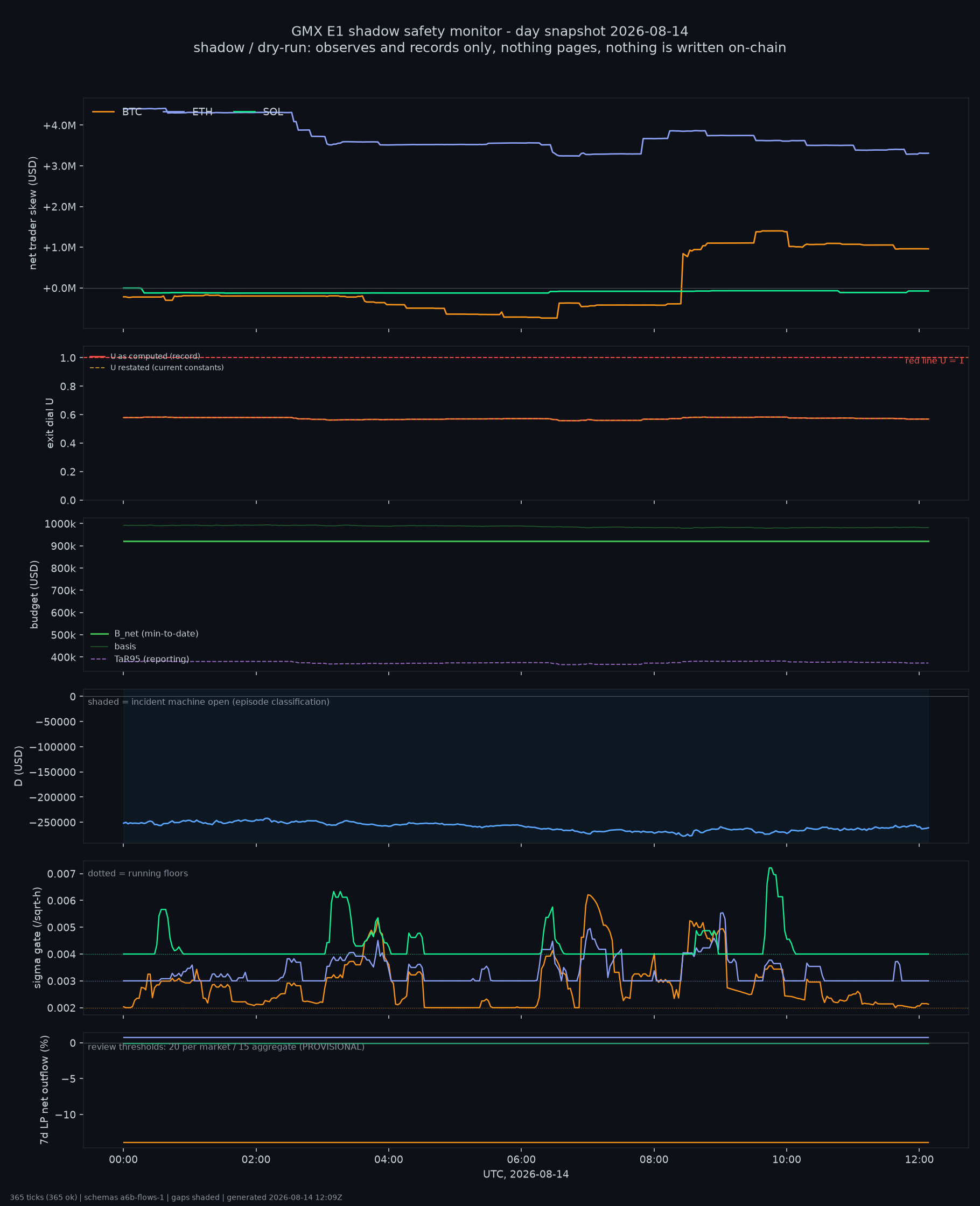
Task: Click the 'GMX E1 shadow safety monitor' title
Action: [489, 31]
